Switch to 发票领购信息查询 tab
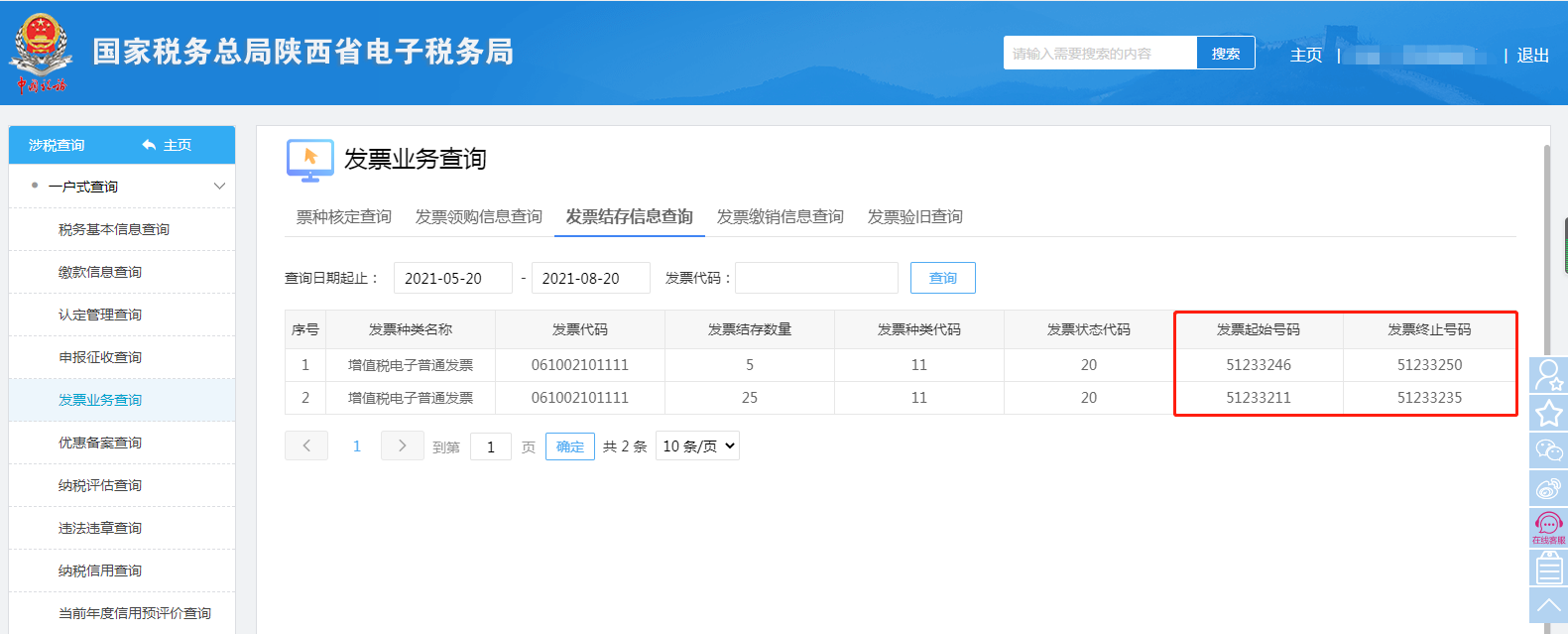This screenshot has height=634, width=1568. point(478,217)
